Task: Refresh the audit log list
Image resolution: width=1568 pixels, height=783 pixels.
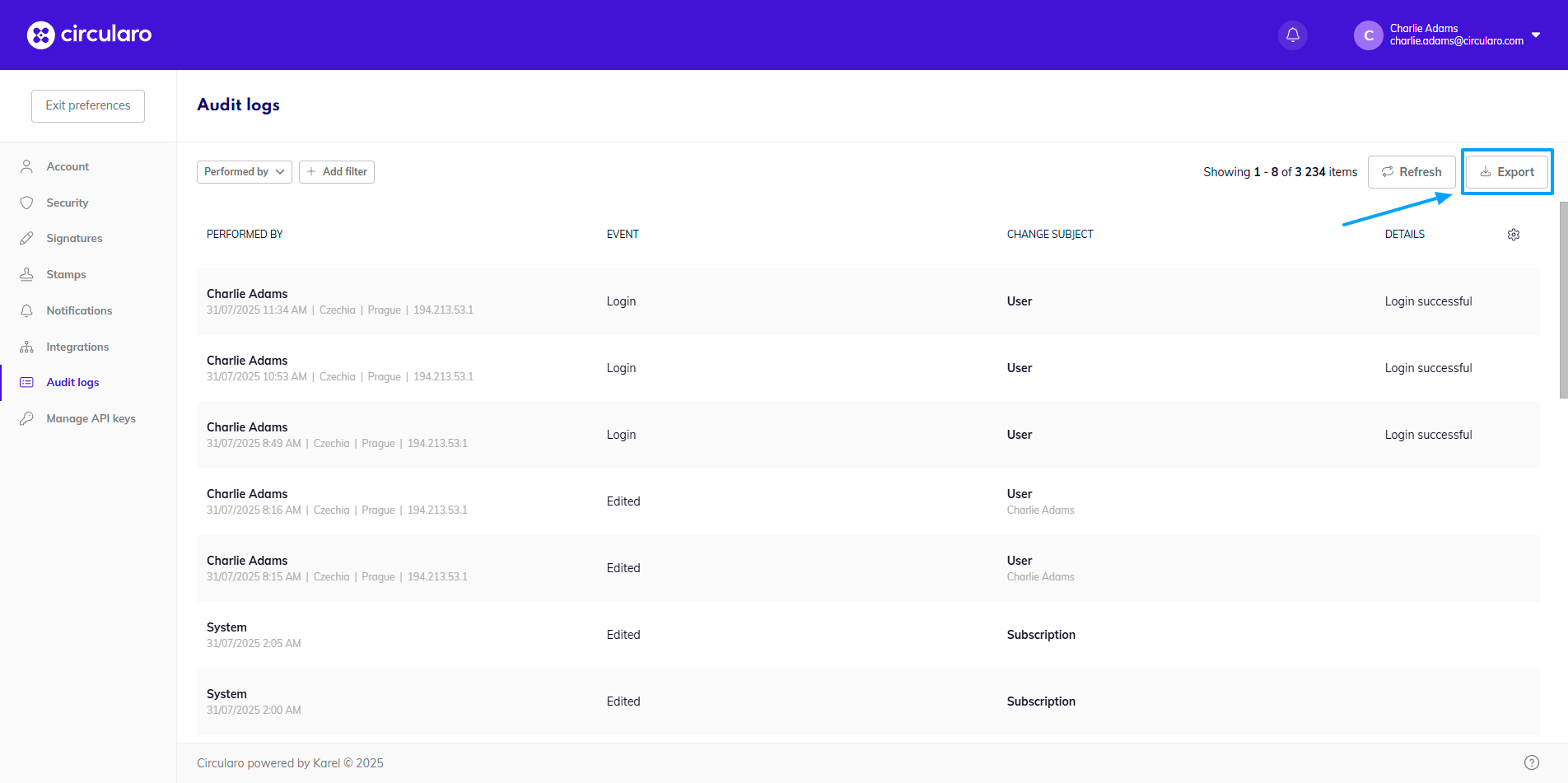Action: [1411, 172]
